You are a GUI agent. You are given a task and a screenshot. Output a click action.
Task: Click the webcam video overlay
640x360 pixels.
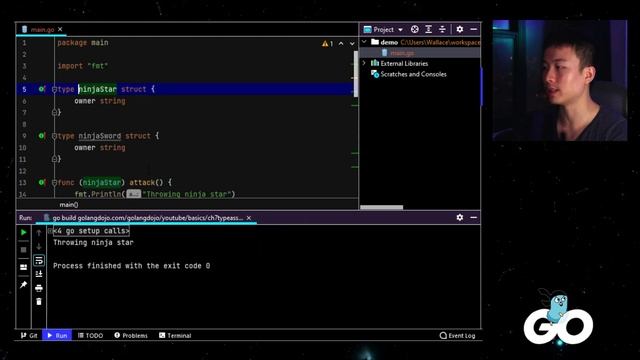pyautogui.click(x=560, y=80)
